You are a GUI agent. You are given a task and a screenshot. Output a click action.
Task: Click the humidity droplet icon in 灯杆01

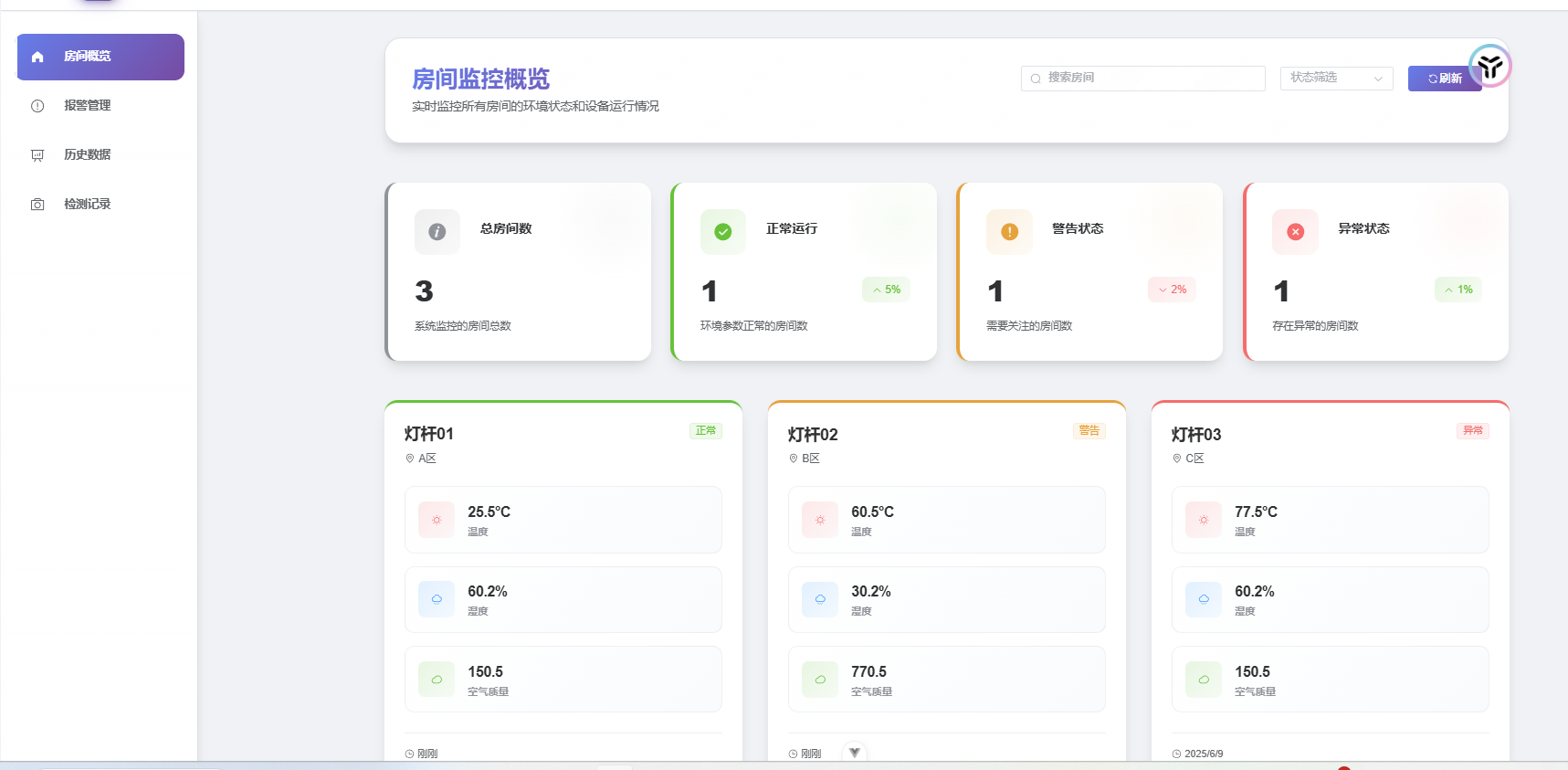pos(437,599)
